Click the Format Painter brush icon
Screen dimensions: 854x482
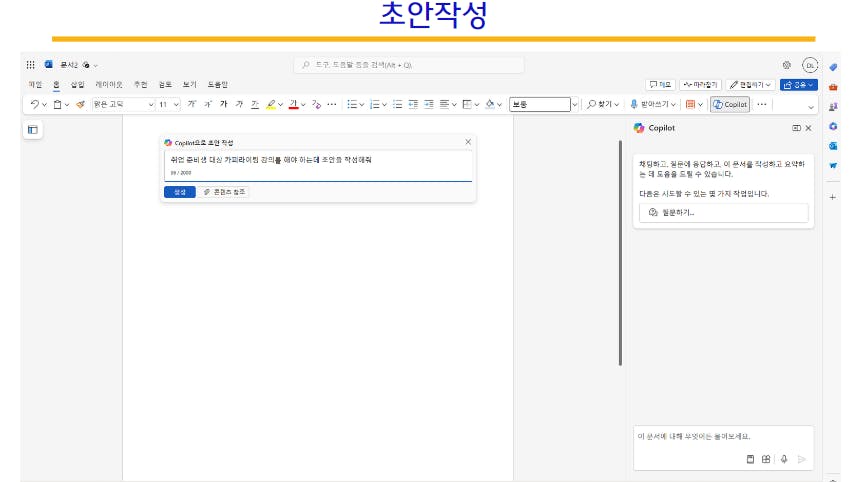coord(79,104)
